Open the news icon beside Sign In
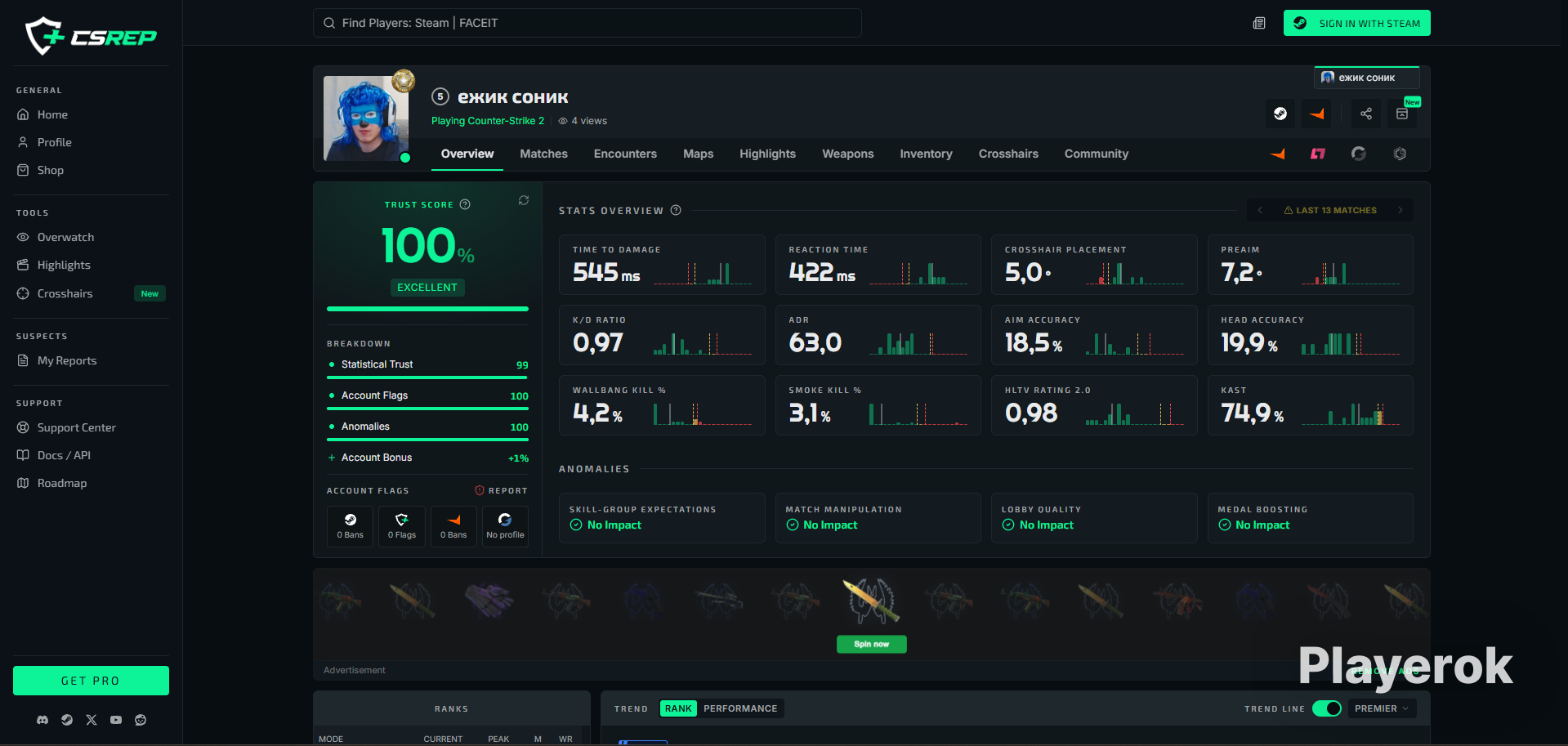 coord(1259,23)
